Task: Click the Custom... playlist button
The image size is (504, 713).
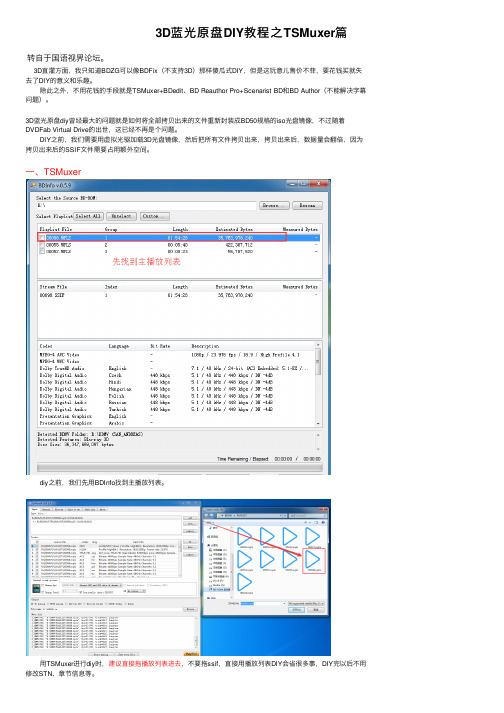Action: [155, 216]
